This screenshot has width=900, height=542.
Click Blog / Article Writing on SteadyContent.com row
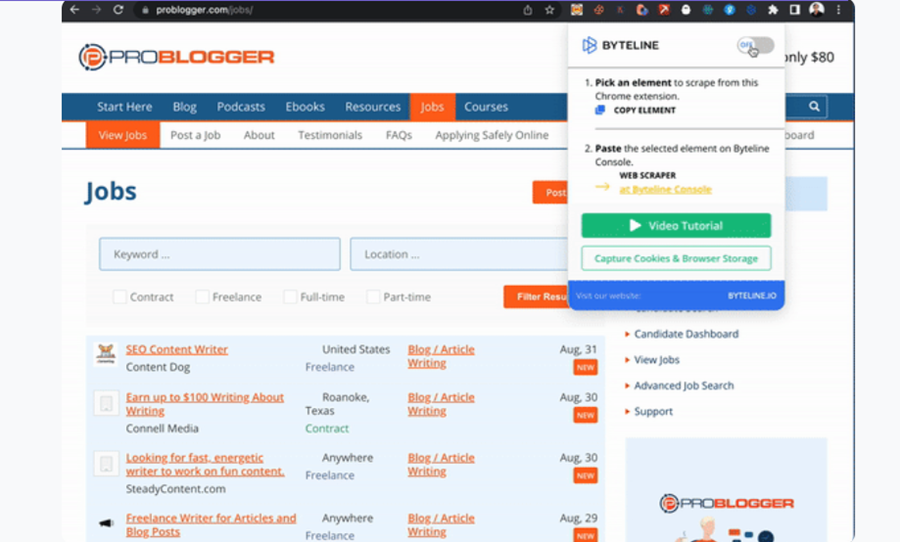[441, 464]
